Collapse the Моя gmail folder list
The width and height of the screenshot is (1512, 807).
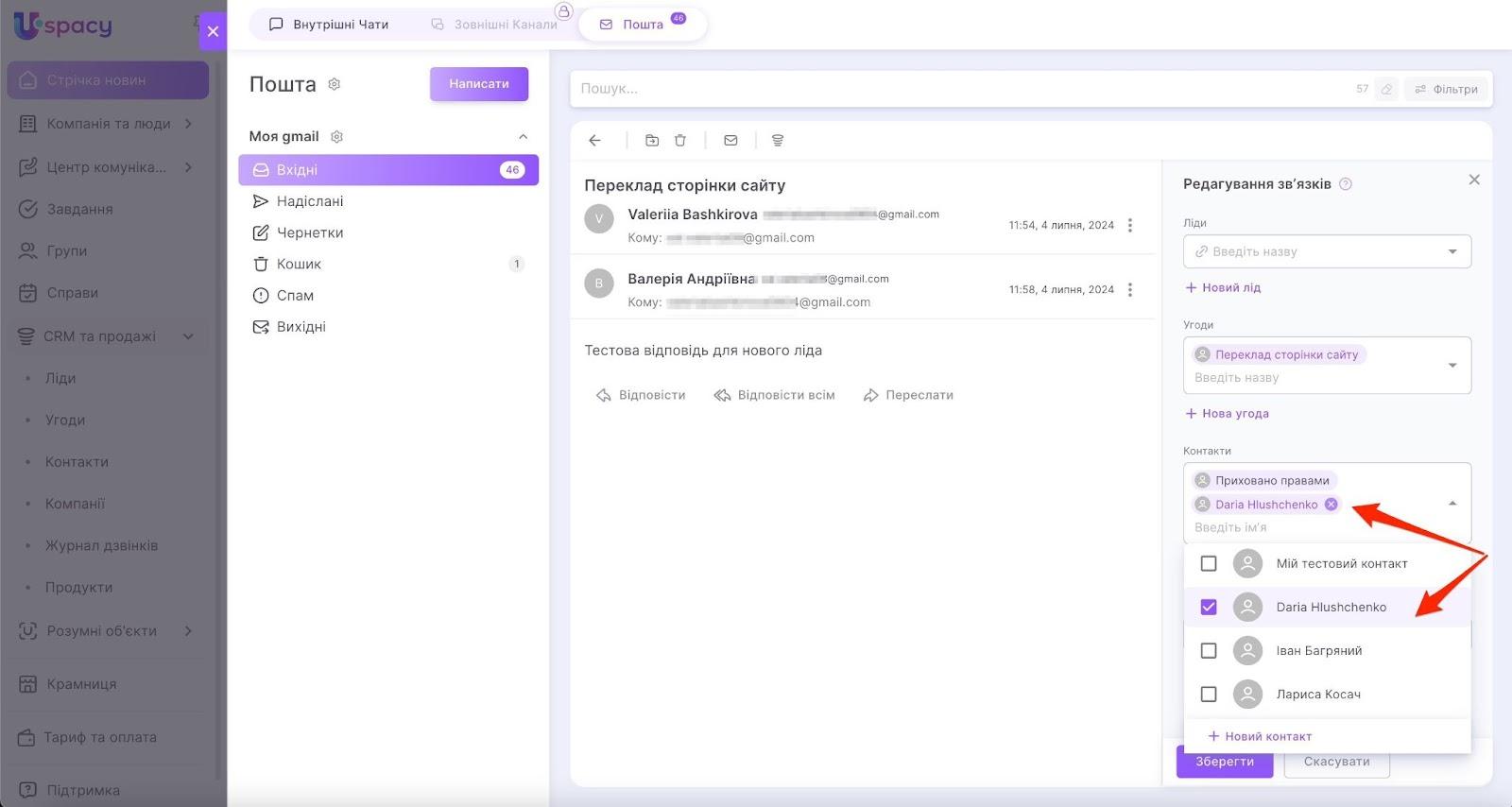523,137
